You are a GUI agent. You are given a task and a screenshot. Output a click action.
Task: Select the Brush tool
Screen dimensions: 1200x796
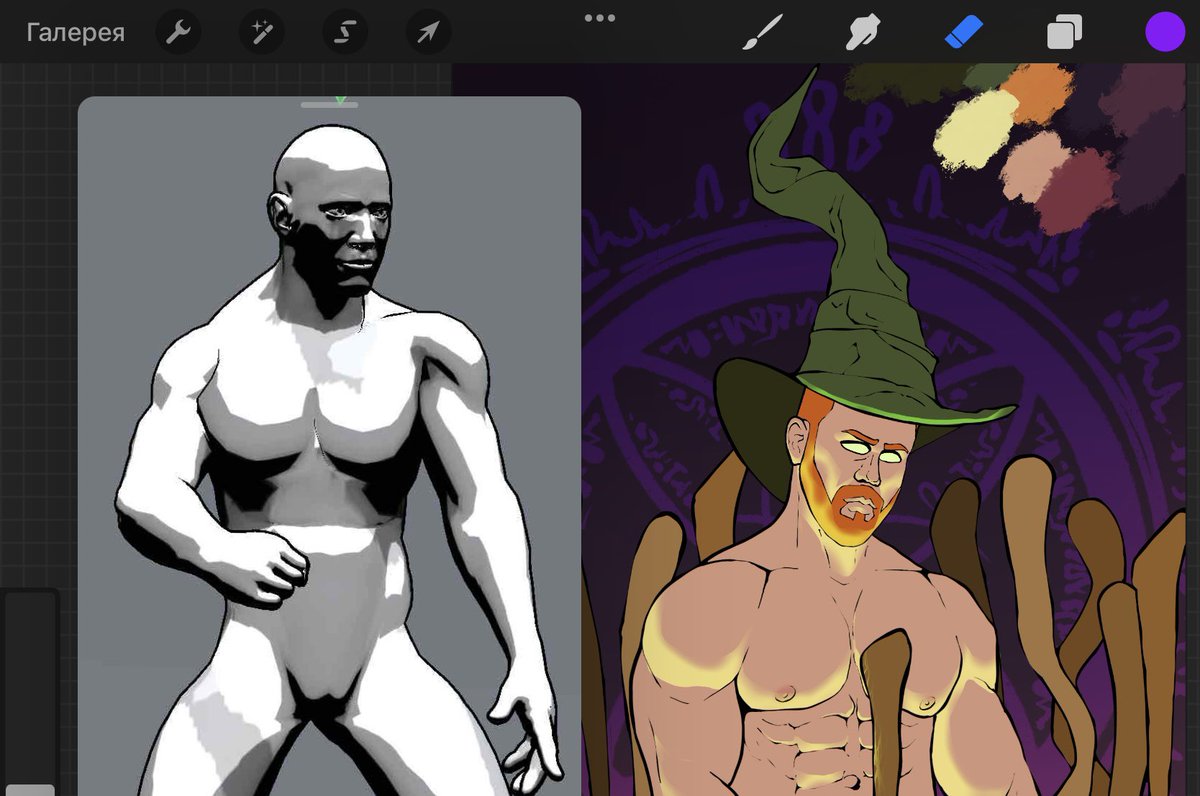763,33
